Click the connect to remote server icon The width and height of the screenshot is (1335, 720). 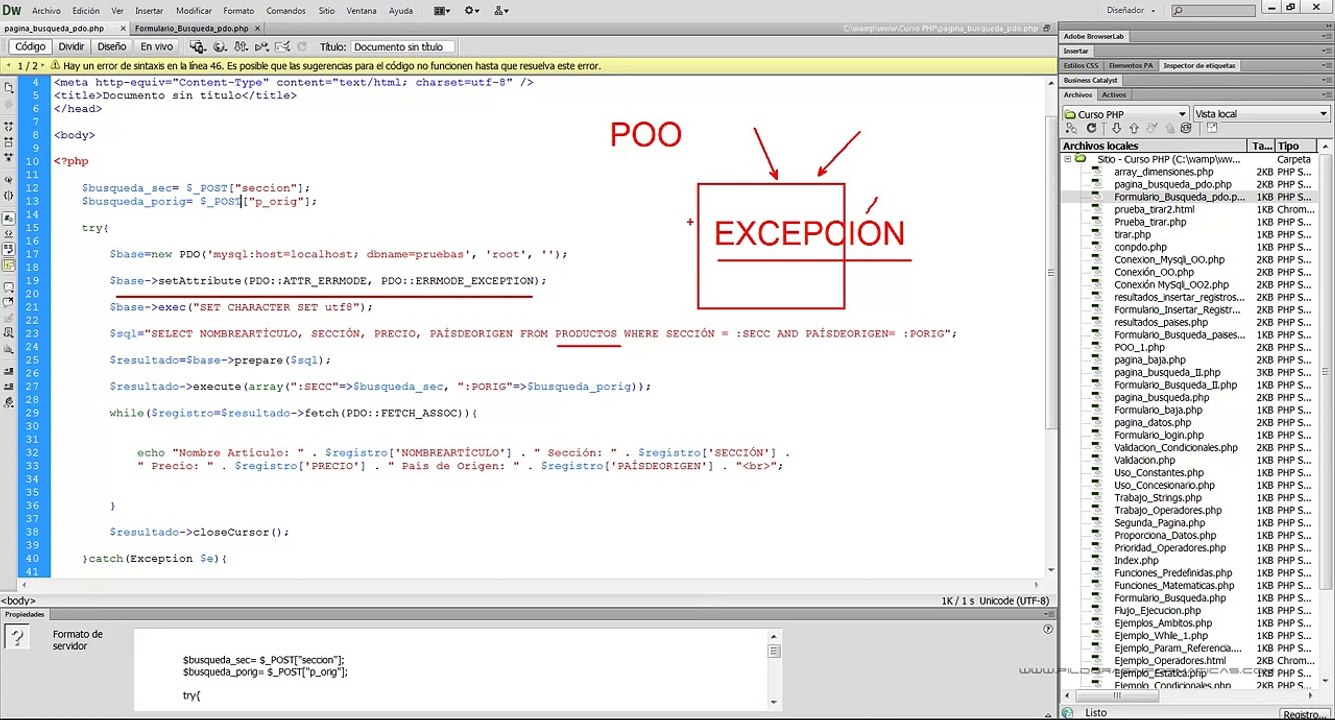[x=1071, y=128]
